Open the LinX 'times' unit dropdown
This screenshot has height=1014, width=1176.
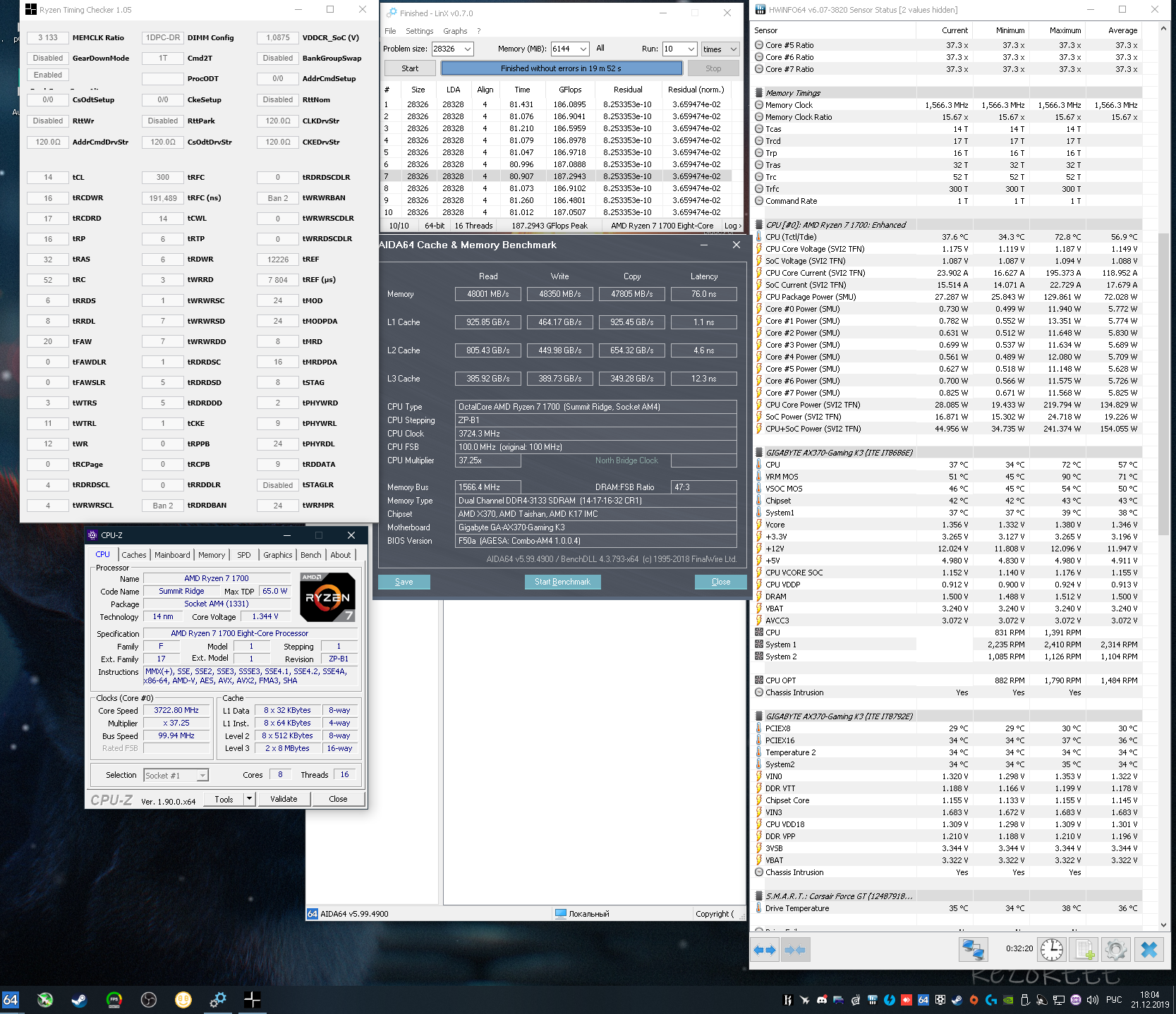point(734,49)
